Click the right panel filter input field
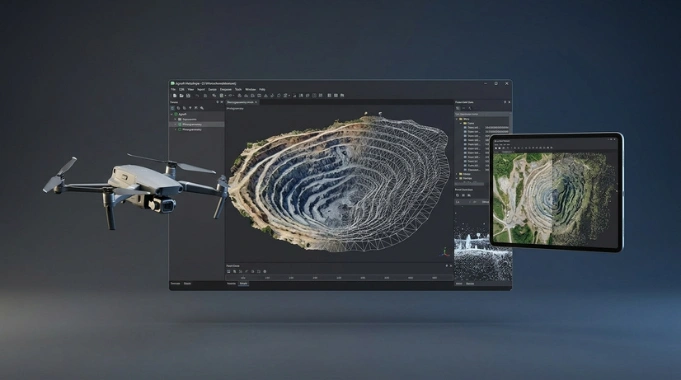 482,114
